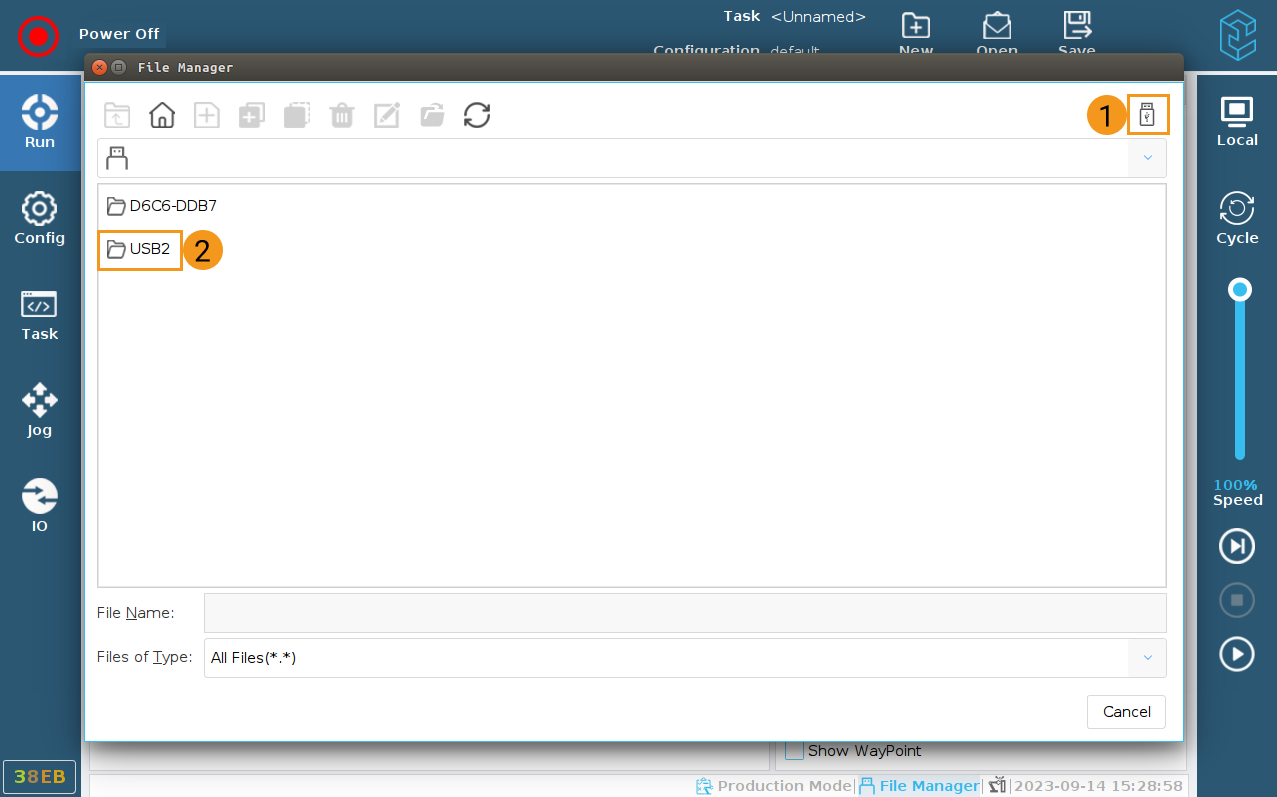The width and height of the screenshot is (1277, 797).
Task: Go to the home folder icon
Action: pyautogui.click(x=162, y=115)
